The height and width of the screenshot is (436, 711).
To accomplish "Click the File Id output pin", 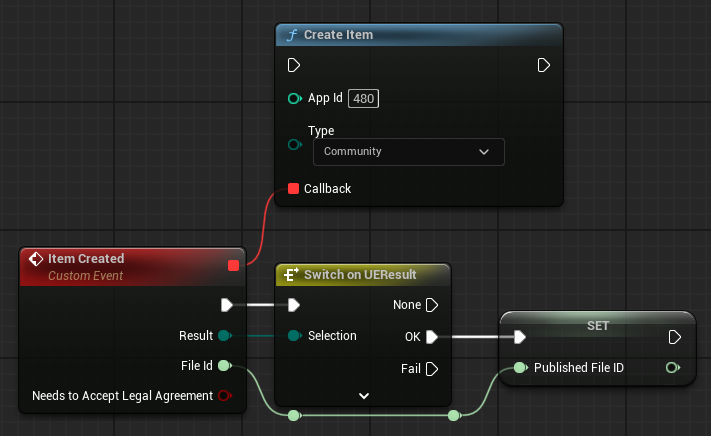I will click(x=224, y=366).
